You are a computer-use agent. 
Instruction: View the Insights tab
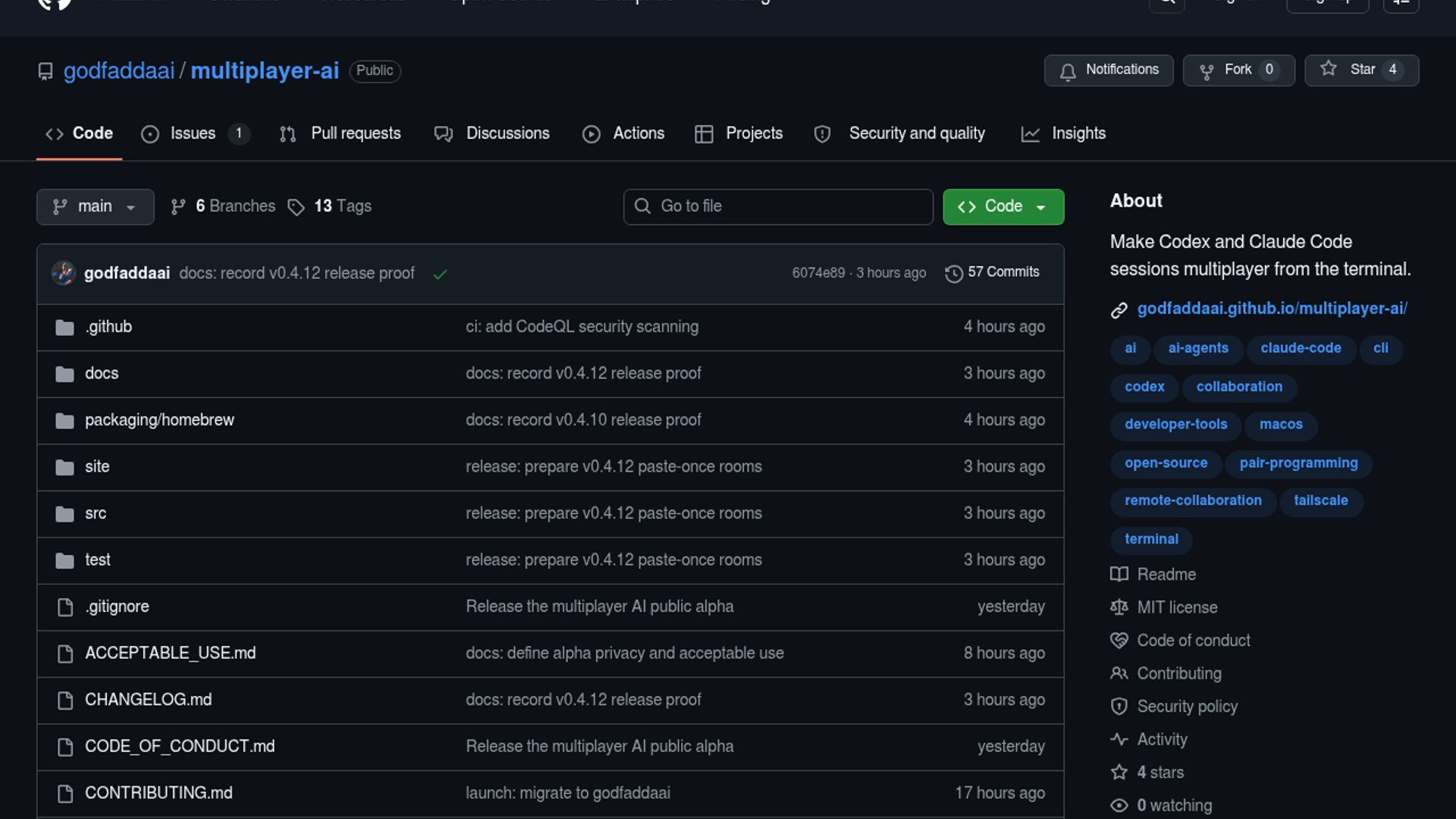click(x=1063, y=133)
